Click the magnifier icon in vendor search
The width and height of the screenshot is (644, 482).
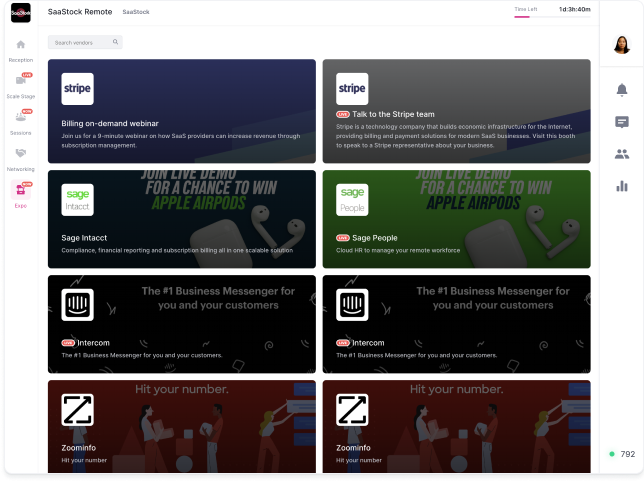click(x=116, y=42)
